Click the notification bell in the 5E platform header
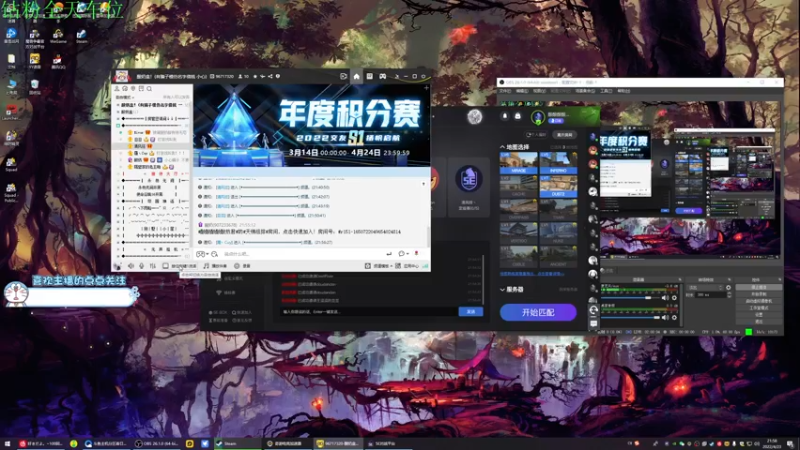Image resolution: width=800 pixels, height=450 pixels. tap(505, 116)
